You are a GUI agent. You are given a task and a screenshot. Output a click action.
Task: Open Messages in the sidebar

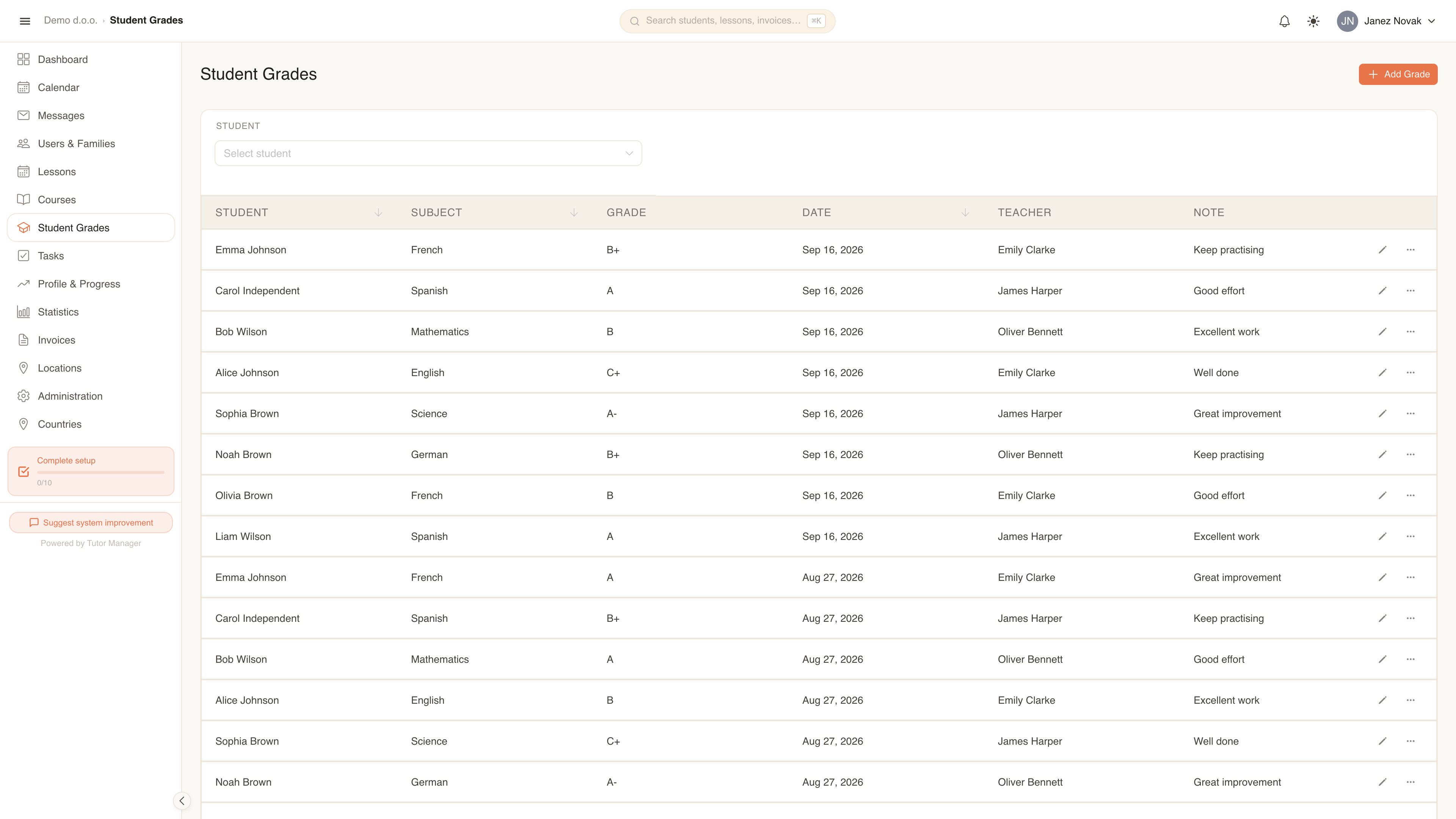(x=91, y=115)
